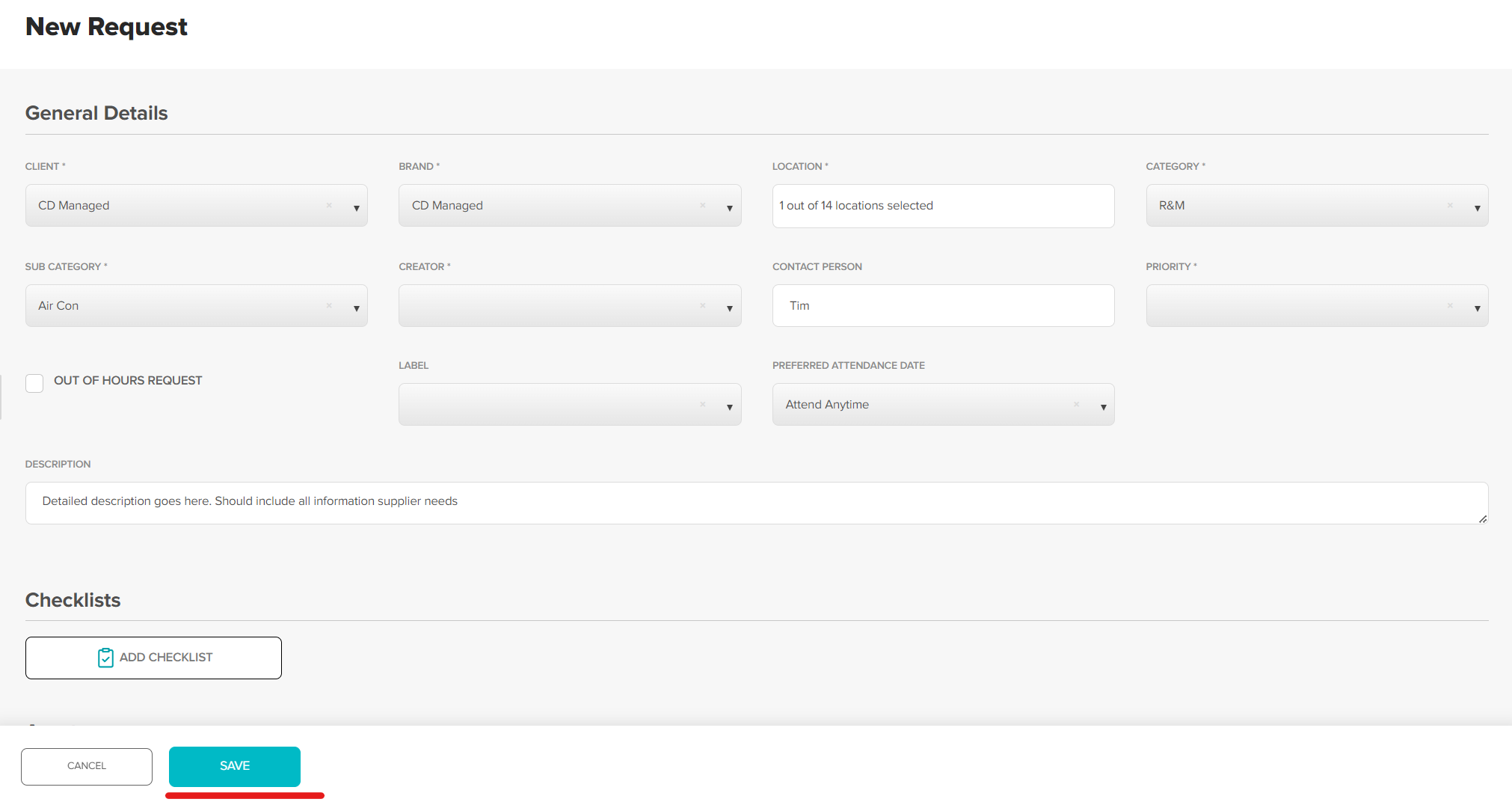The width and height of the screenshot is (1512, 802).
Task: Clear the Brand selection with its x icon
Action: tap(703, 205)
